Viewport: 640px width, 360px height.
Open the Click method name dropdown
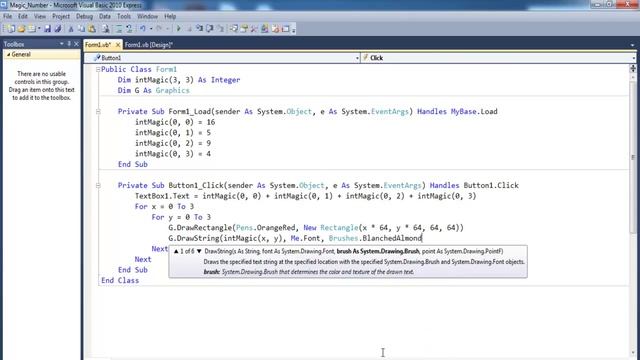tap(634, 58)
